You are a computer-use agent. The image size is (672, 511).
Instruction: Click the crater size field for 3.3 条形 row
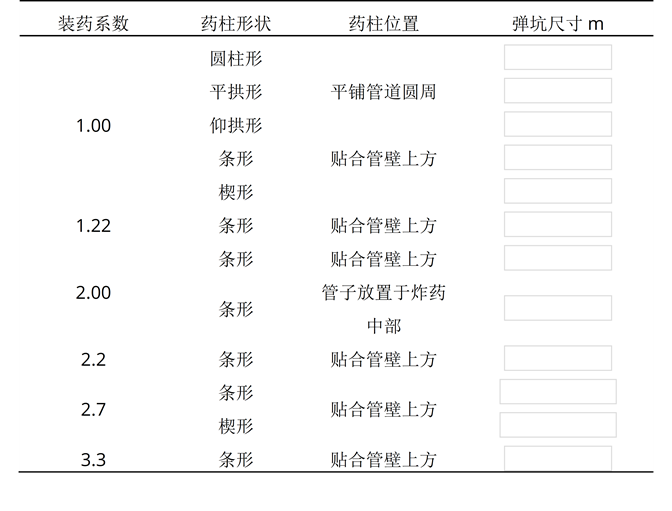coord(558,458)
